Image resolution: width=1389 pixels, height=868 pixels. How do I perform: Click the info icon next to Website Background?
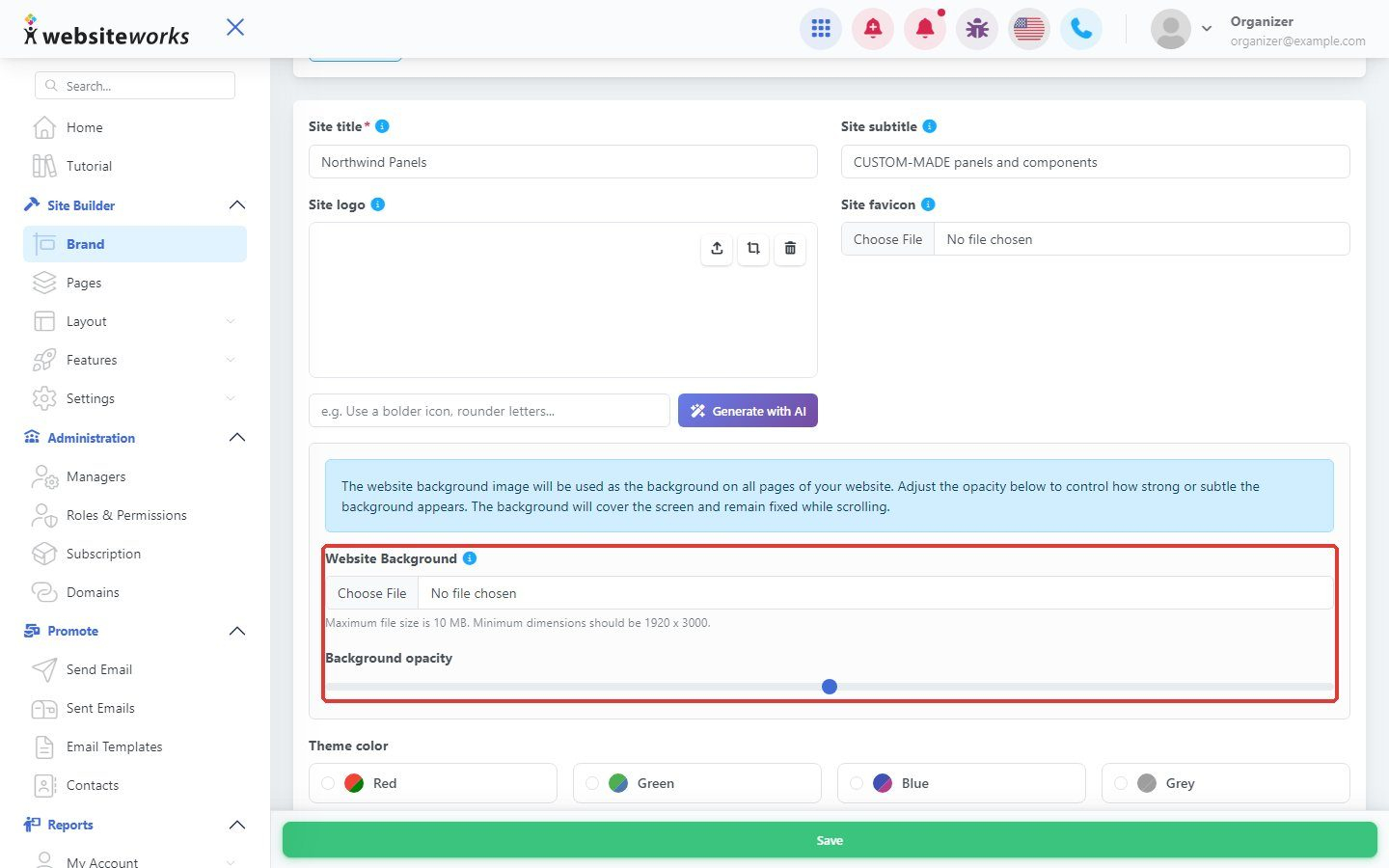tap(470, 558)
